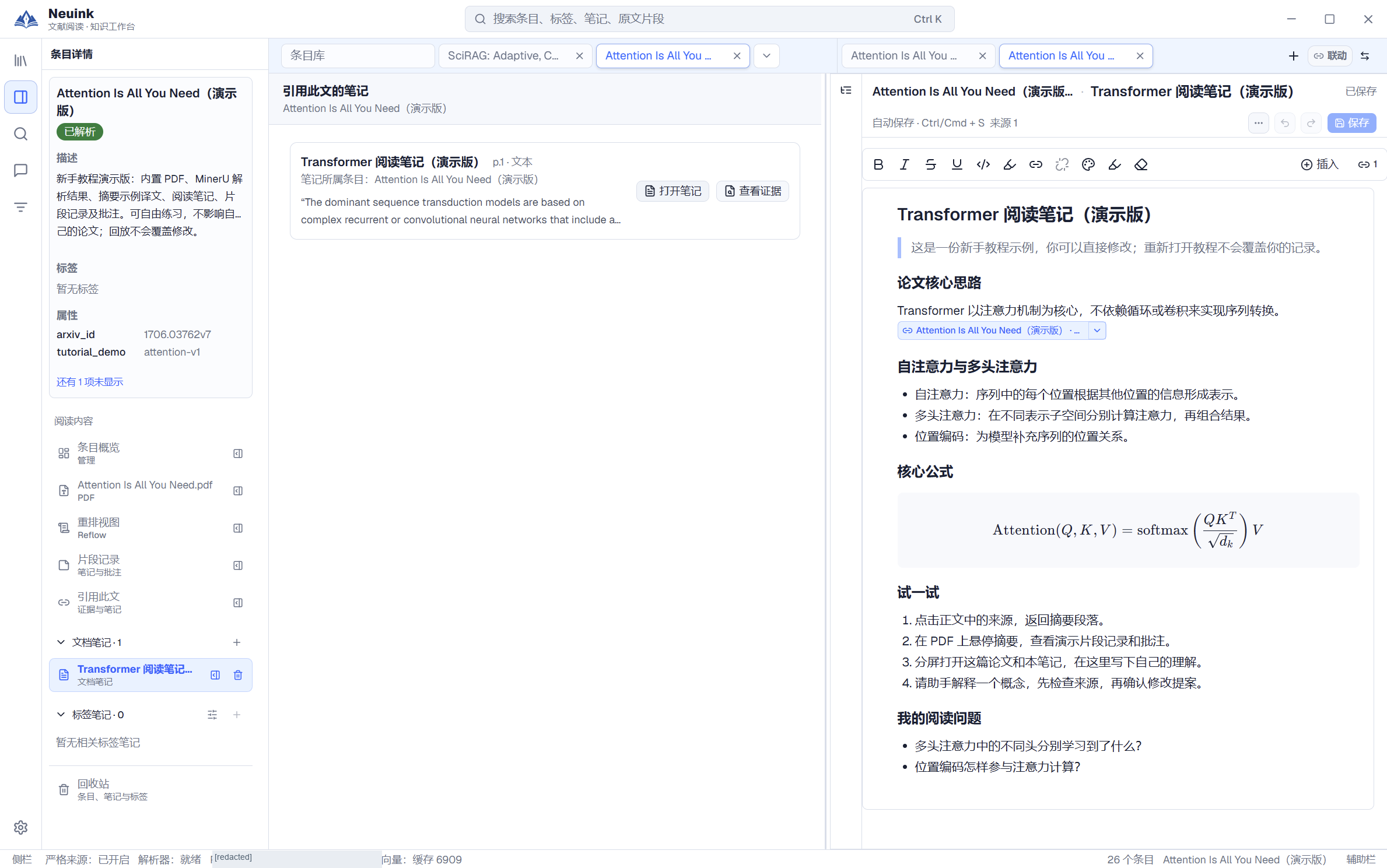Collapse the 文档笔记 section

[x=61, y=642]
